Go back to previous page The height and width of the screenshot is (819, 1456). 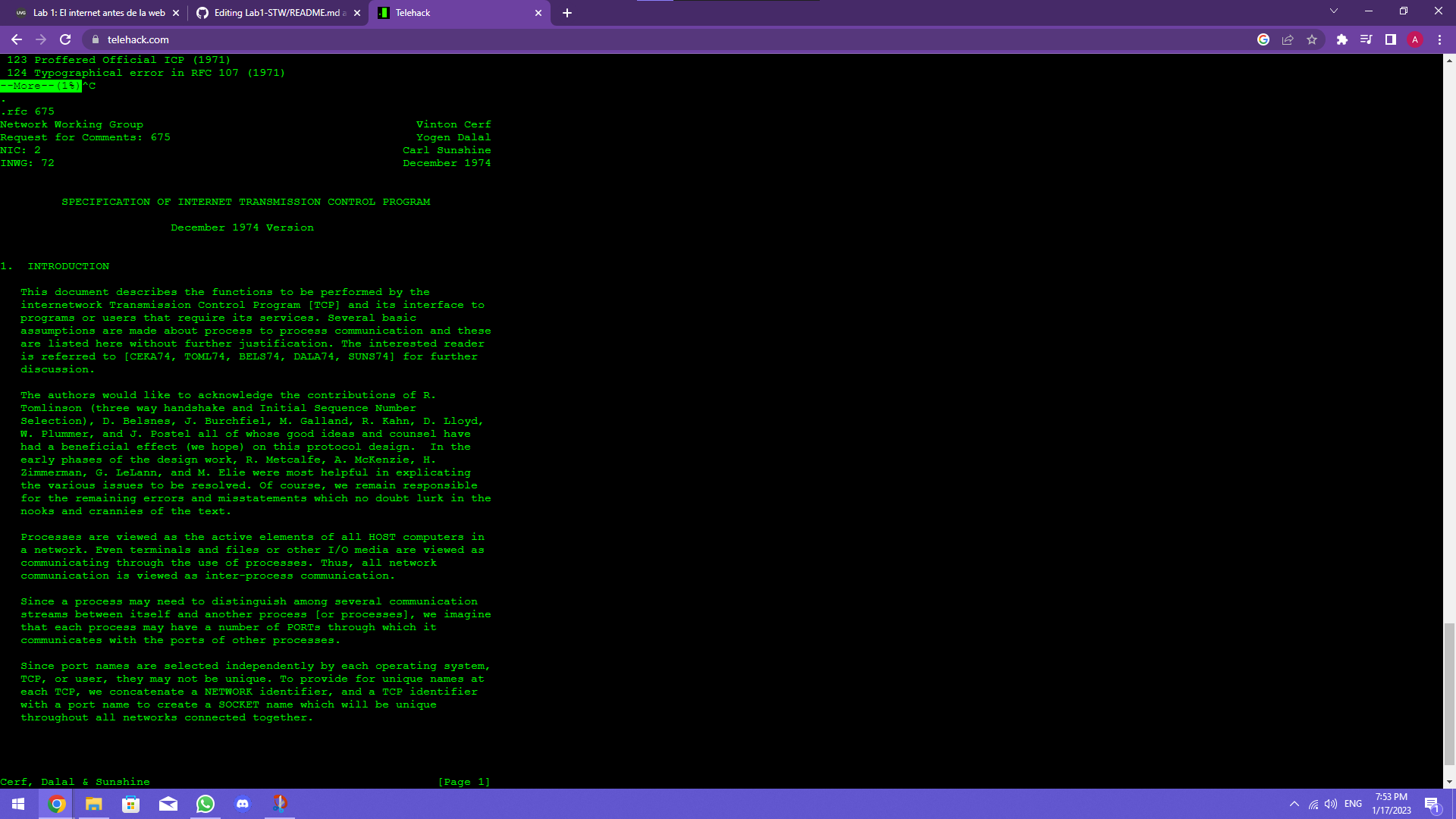(17, 39)
